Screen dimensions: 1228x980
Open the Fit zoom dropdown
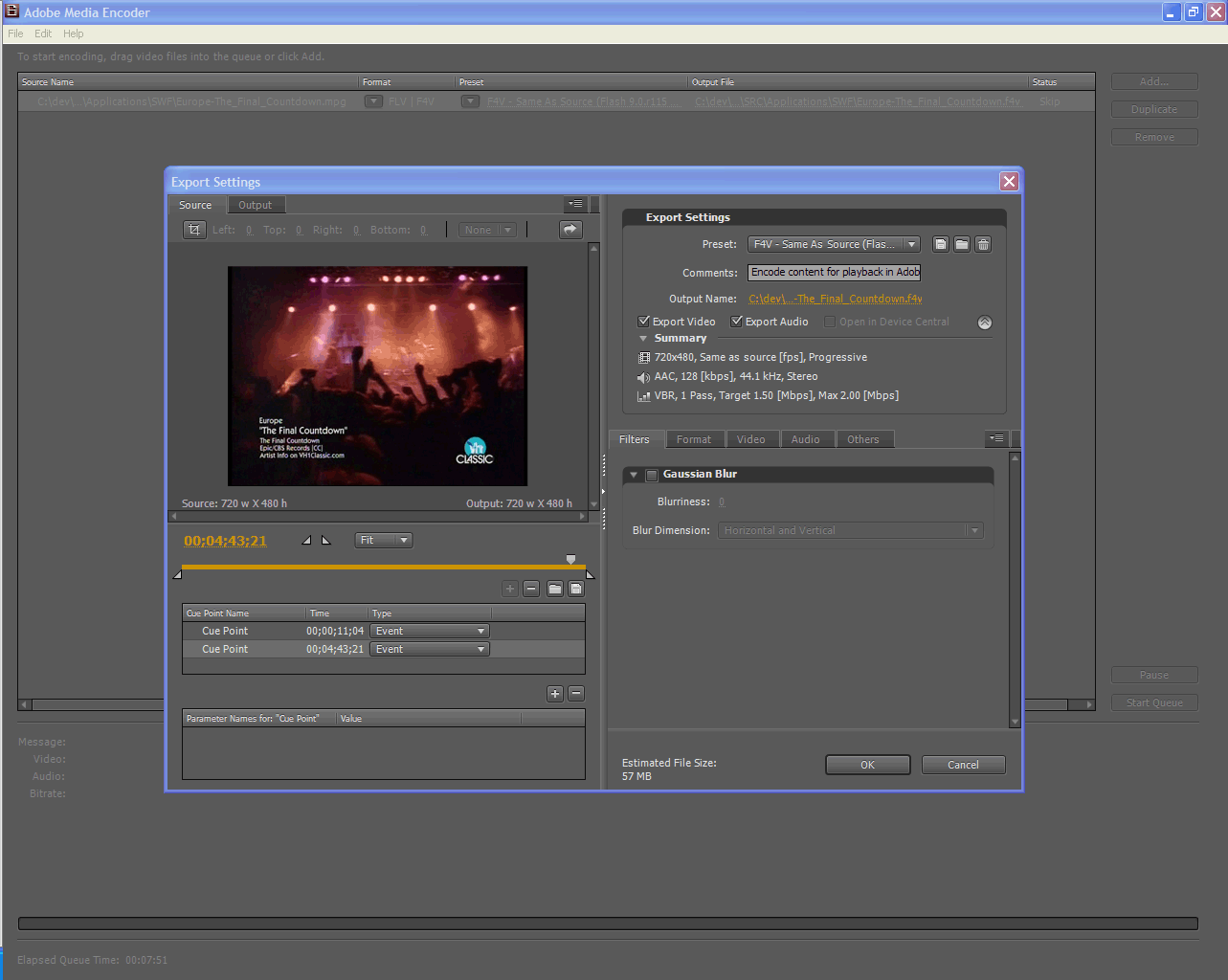[x=383, y=540]
